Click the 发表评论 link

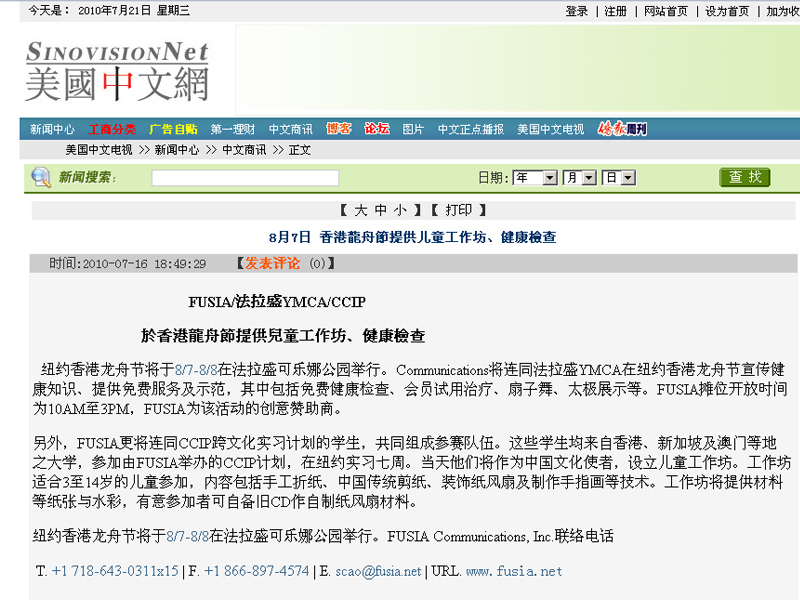point(272,263)
